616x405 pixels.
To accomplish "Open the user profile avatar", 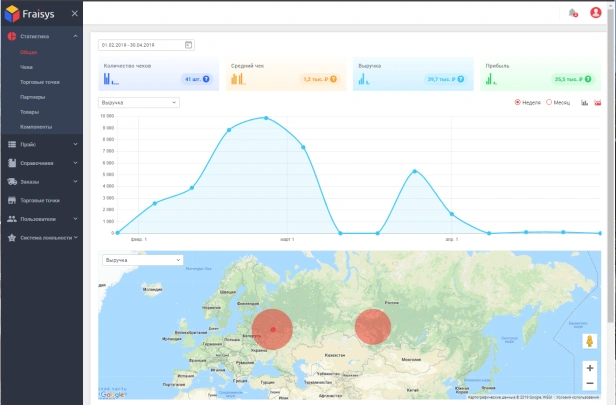I will click(x=596, y=13).
